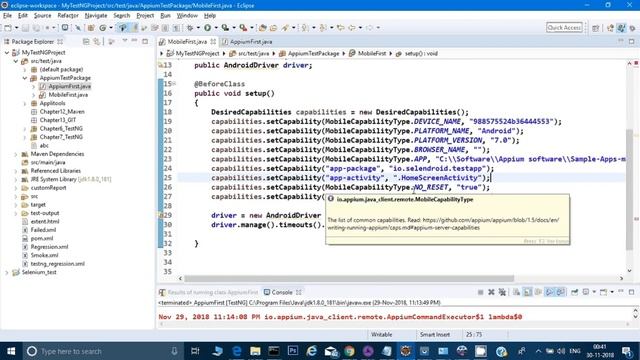Image resolution: width=640 pixels, height=360 pixels.
Task: Click the Coverage run icon in toolbar
Action: 225,28
